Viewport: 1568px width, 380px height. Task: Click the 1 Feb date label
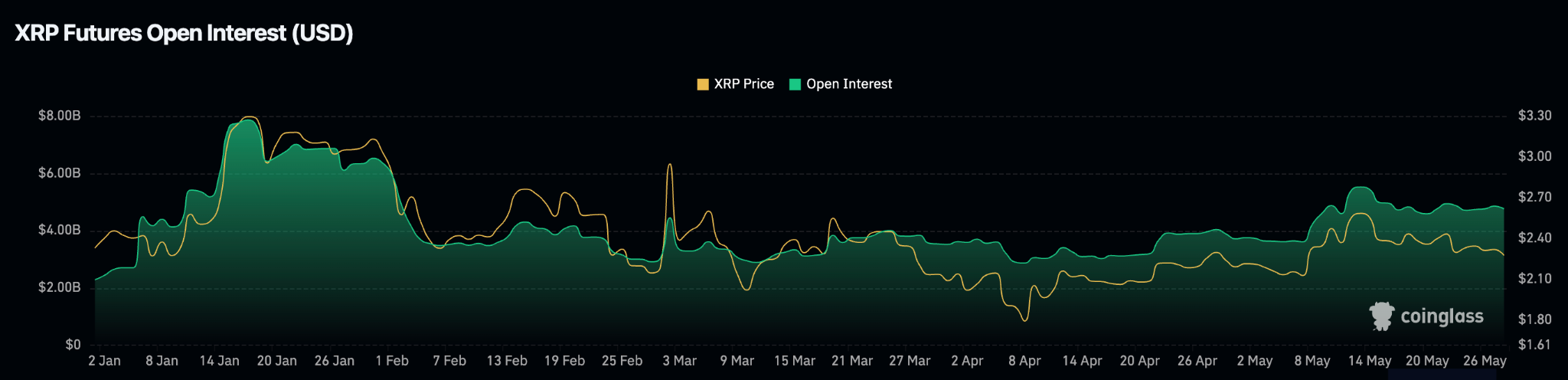coord(392,361)
